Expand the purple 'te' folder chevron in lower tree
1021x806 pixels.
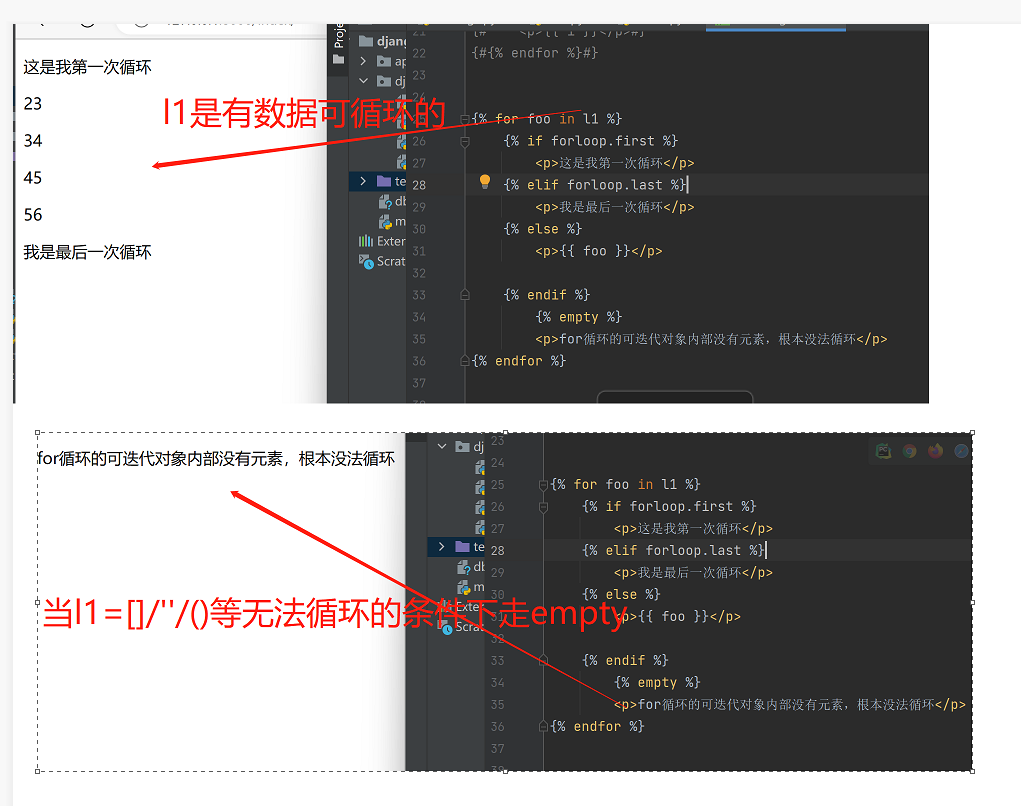[x=442, y=546]
